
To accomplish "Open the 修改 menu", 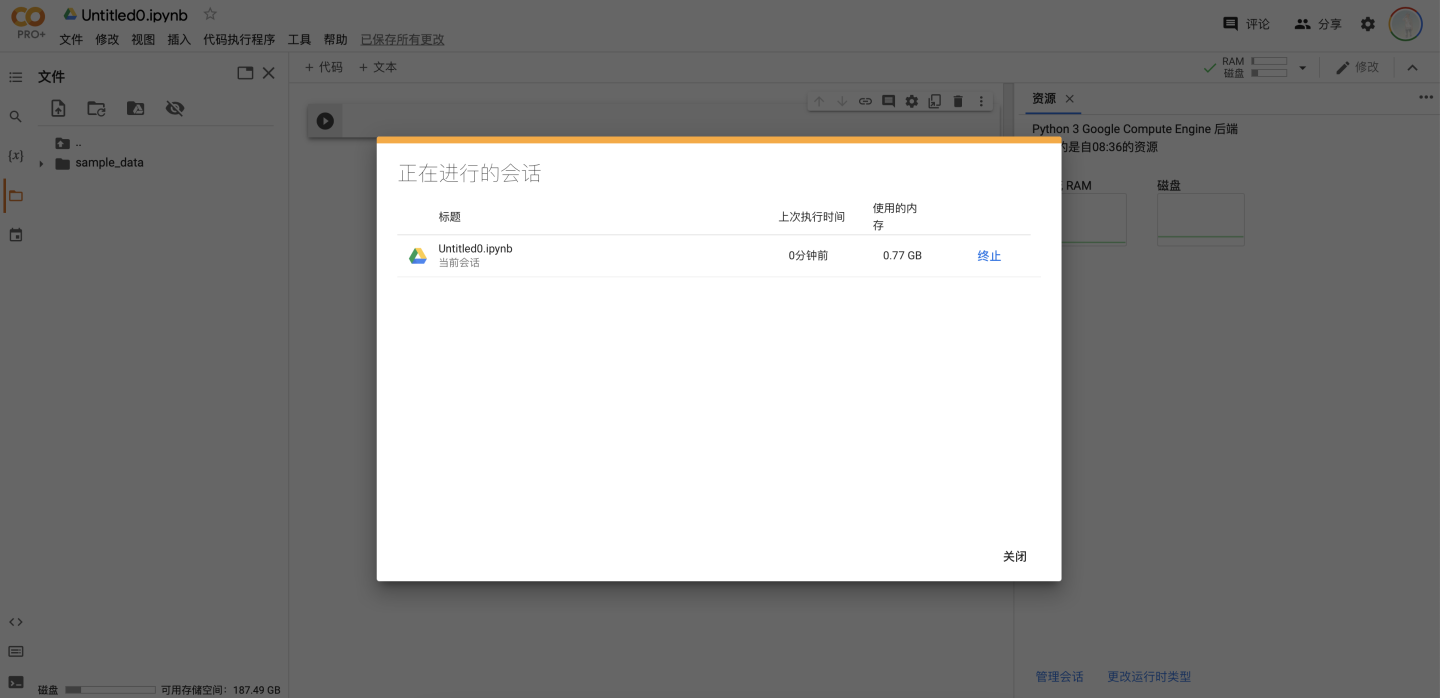I will (107, 40).
